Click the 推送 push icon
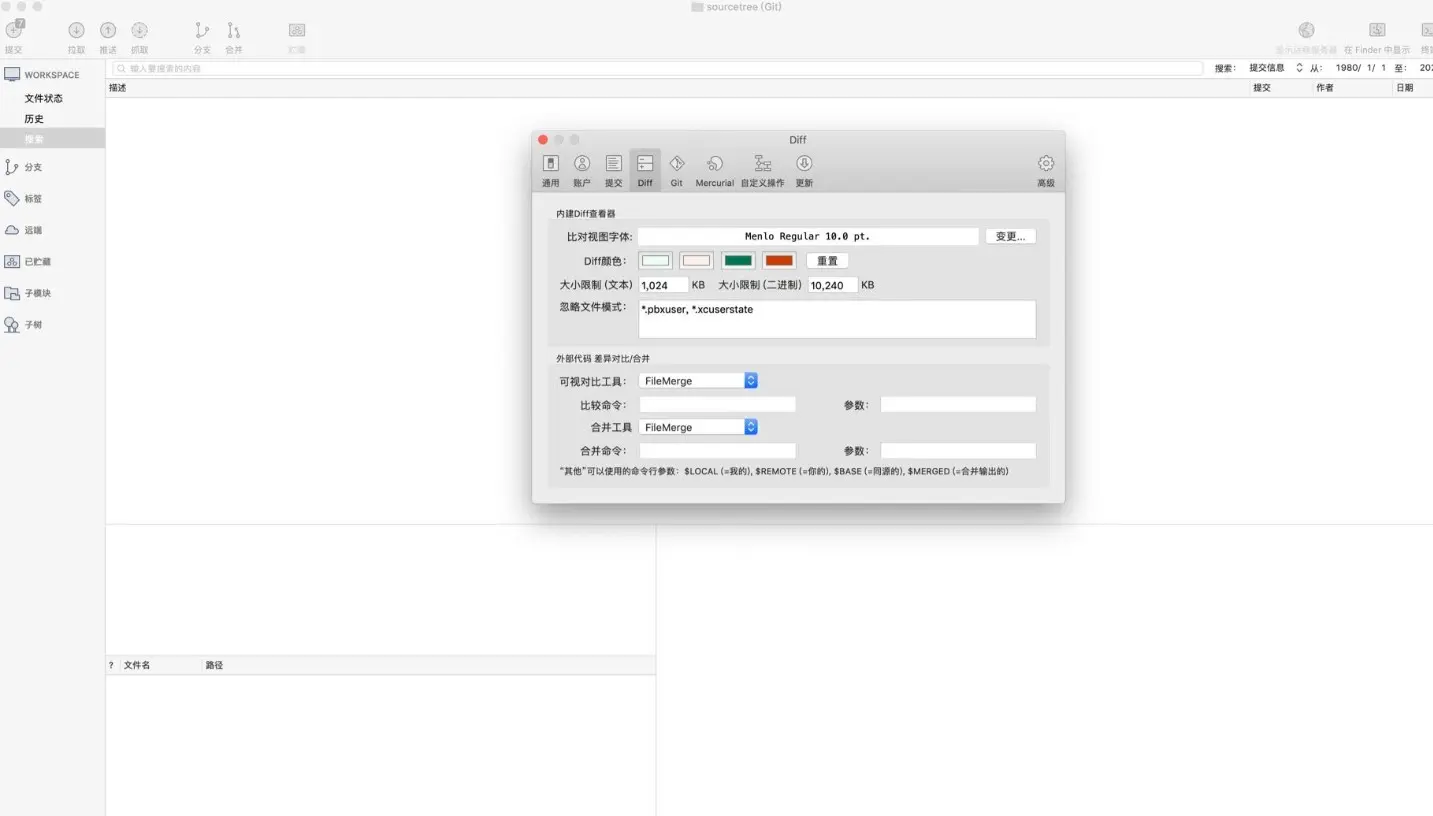The height and width of the screenshot is (816, 1433). tap(108, 30)
